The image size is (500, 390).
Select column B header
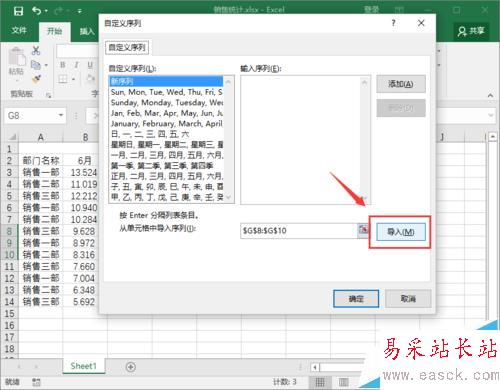[85, 137]
